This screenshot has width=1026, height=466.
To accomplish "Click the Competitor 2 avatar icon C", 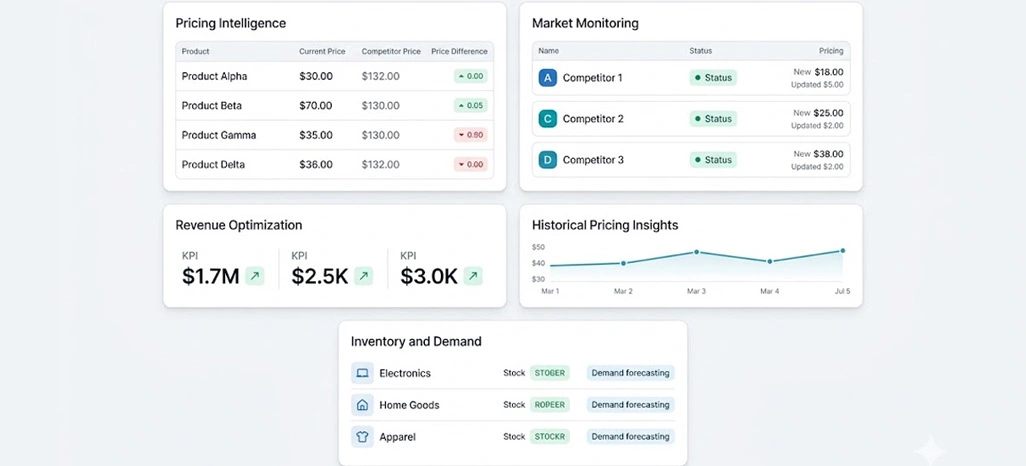I will tap(548, 119).
